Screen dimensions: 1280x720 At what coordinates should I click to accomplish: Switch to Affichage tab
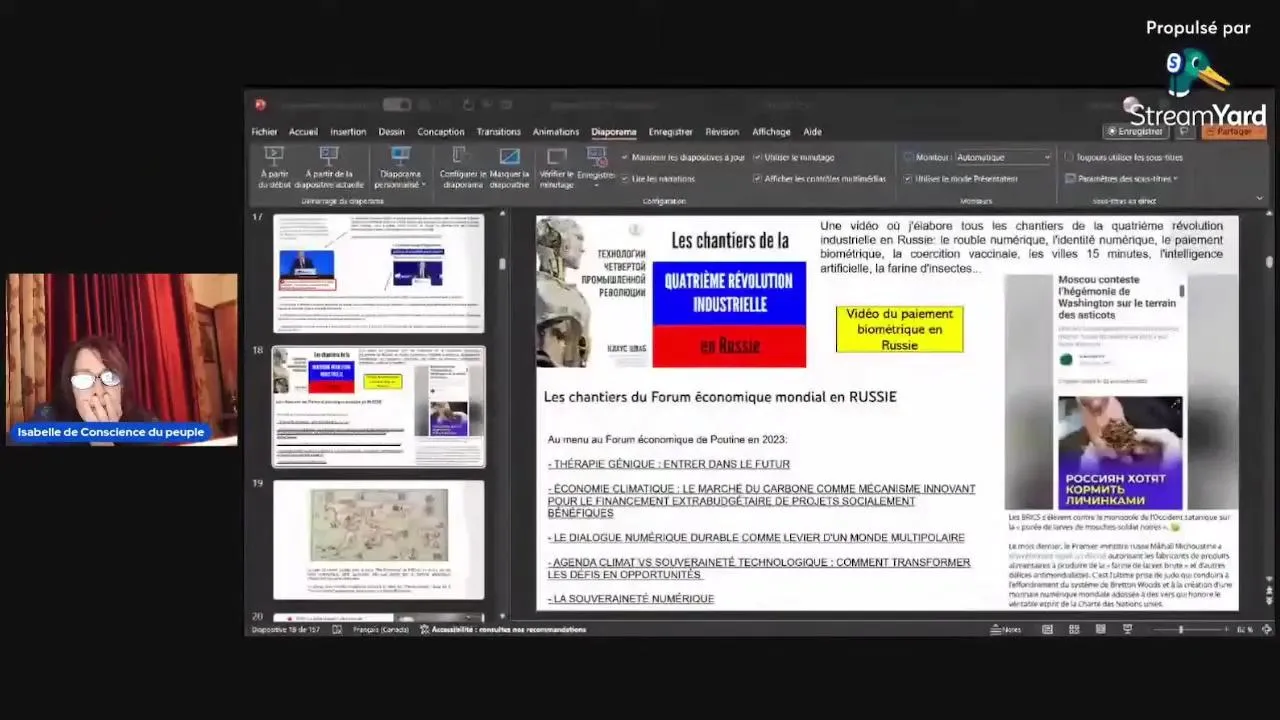(x=771, y=132)
